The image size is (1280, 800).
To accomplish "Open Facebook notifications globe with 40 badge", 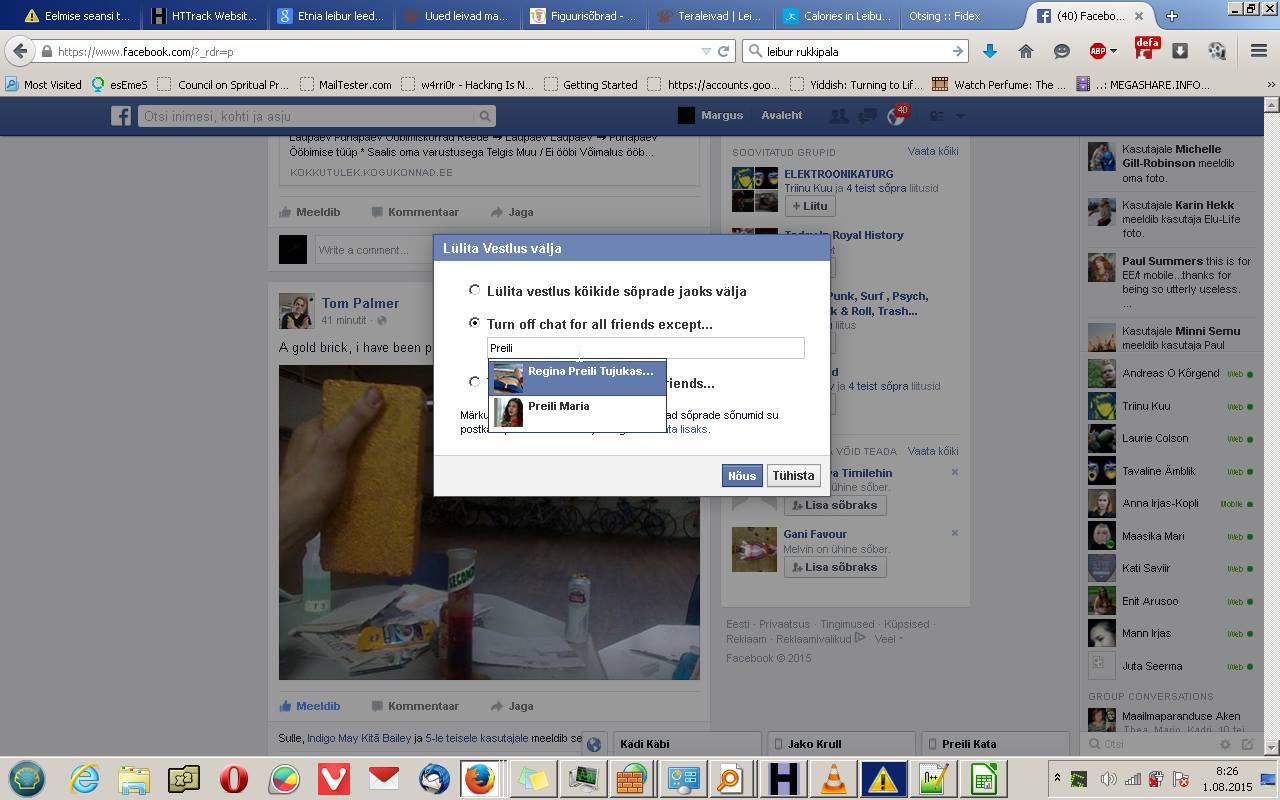I will tap(895, 116).
